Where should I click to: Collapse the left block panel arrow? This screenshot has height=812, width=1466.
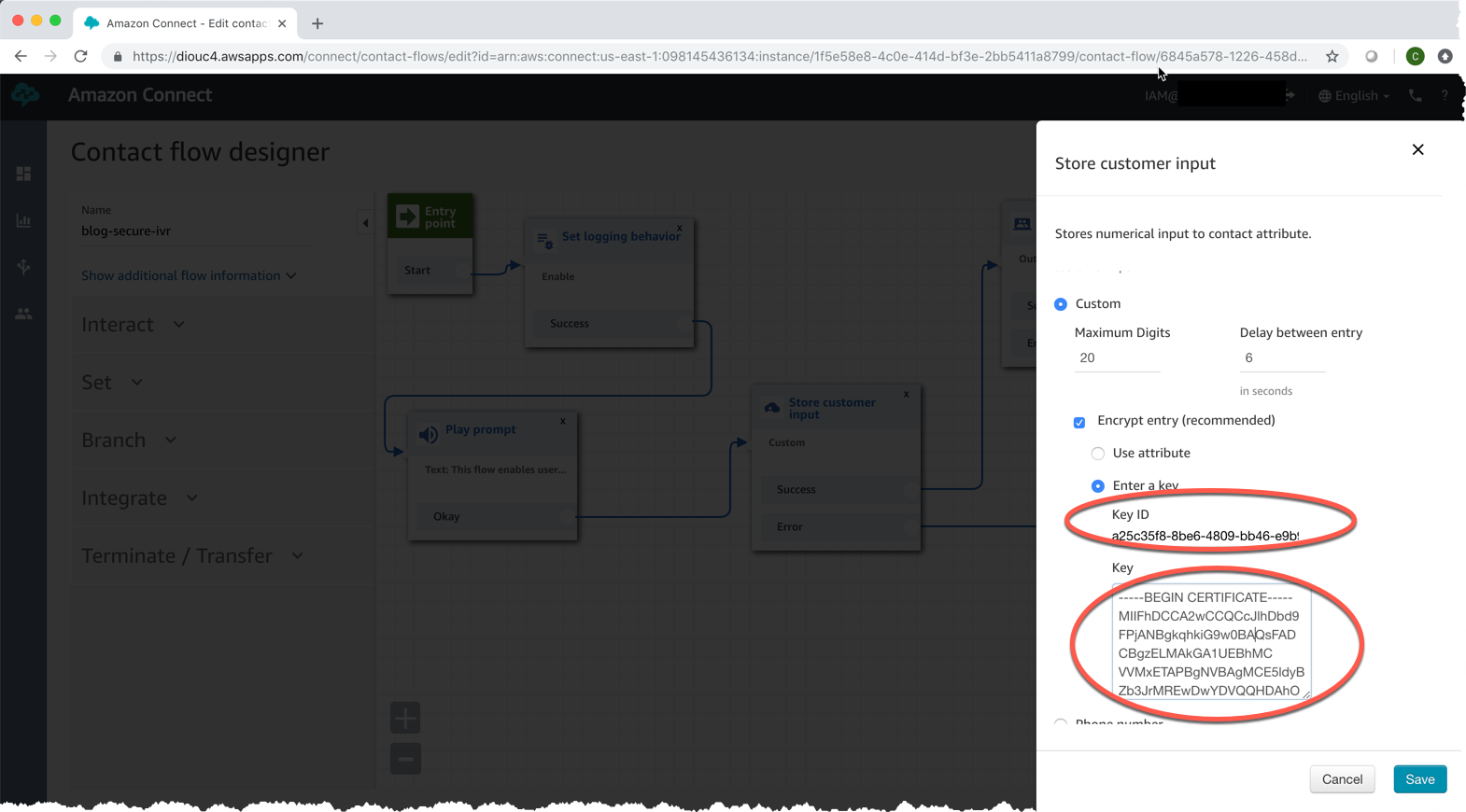pyautogui.click(x=366, y=223)
